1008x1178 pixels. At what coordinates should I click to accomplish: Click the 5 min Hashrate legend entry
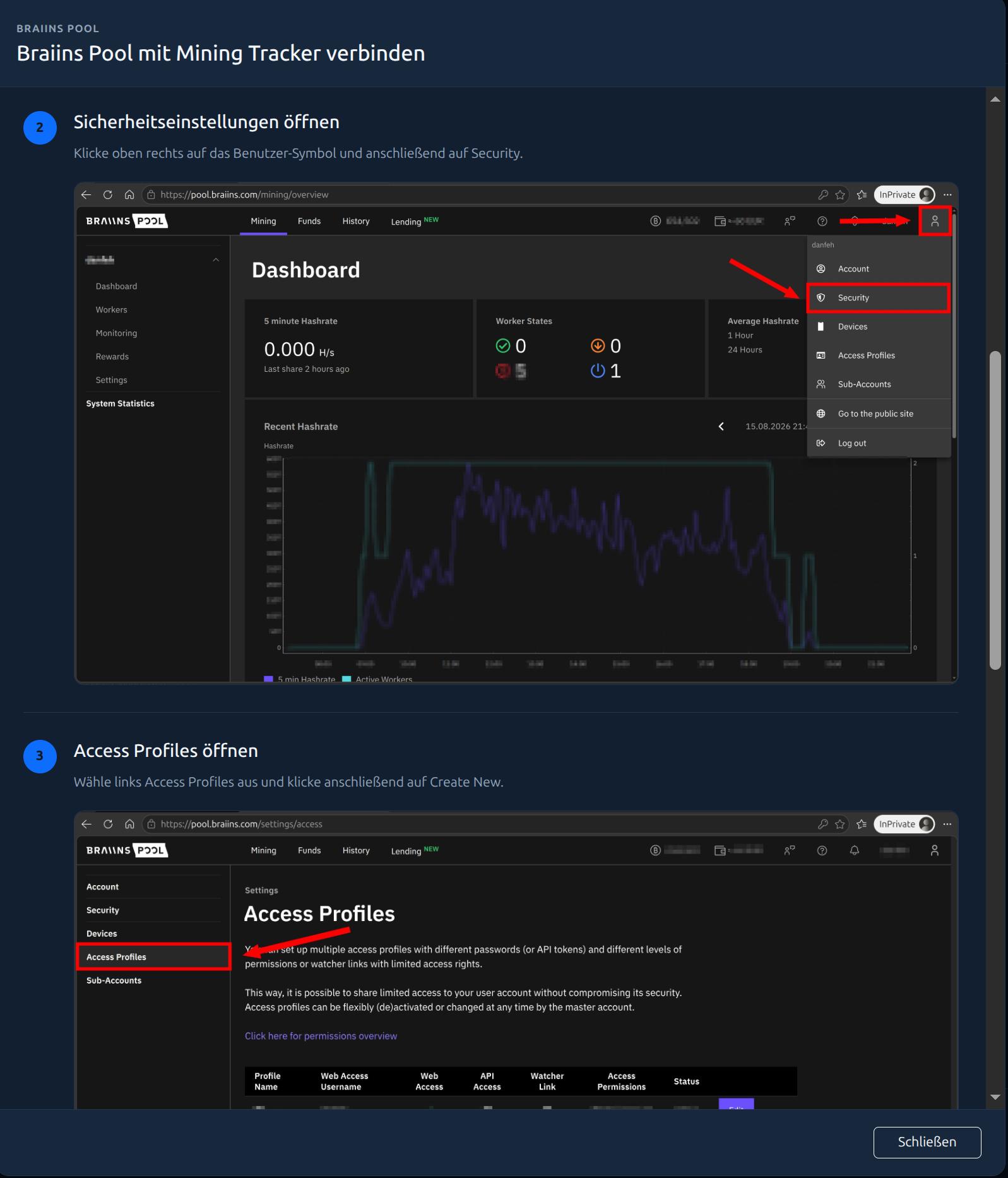click(x=299, y=679)
